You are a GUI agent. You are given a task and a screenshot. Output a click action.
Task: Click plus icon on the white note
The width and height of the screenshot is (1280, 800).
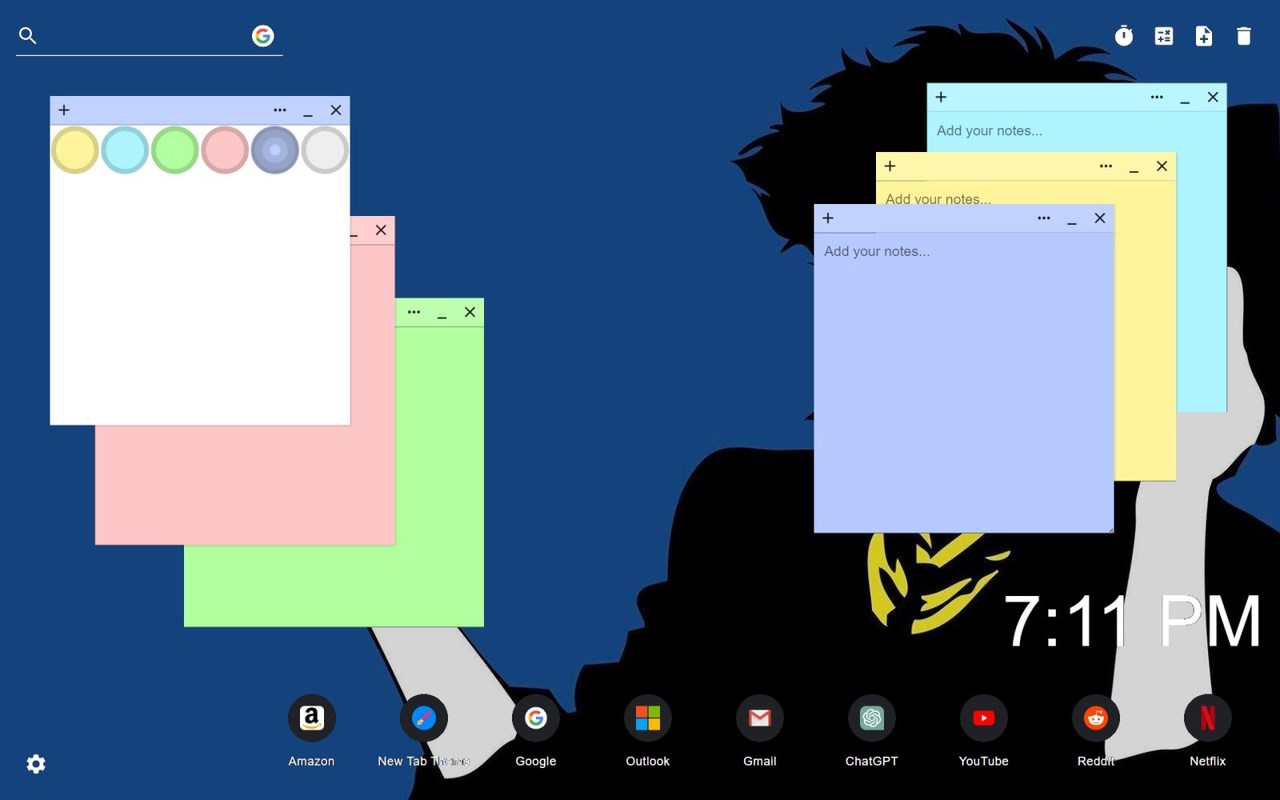(x=64, y=110)
